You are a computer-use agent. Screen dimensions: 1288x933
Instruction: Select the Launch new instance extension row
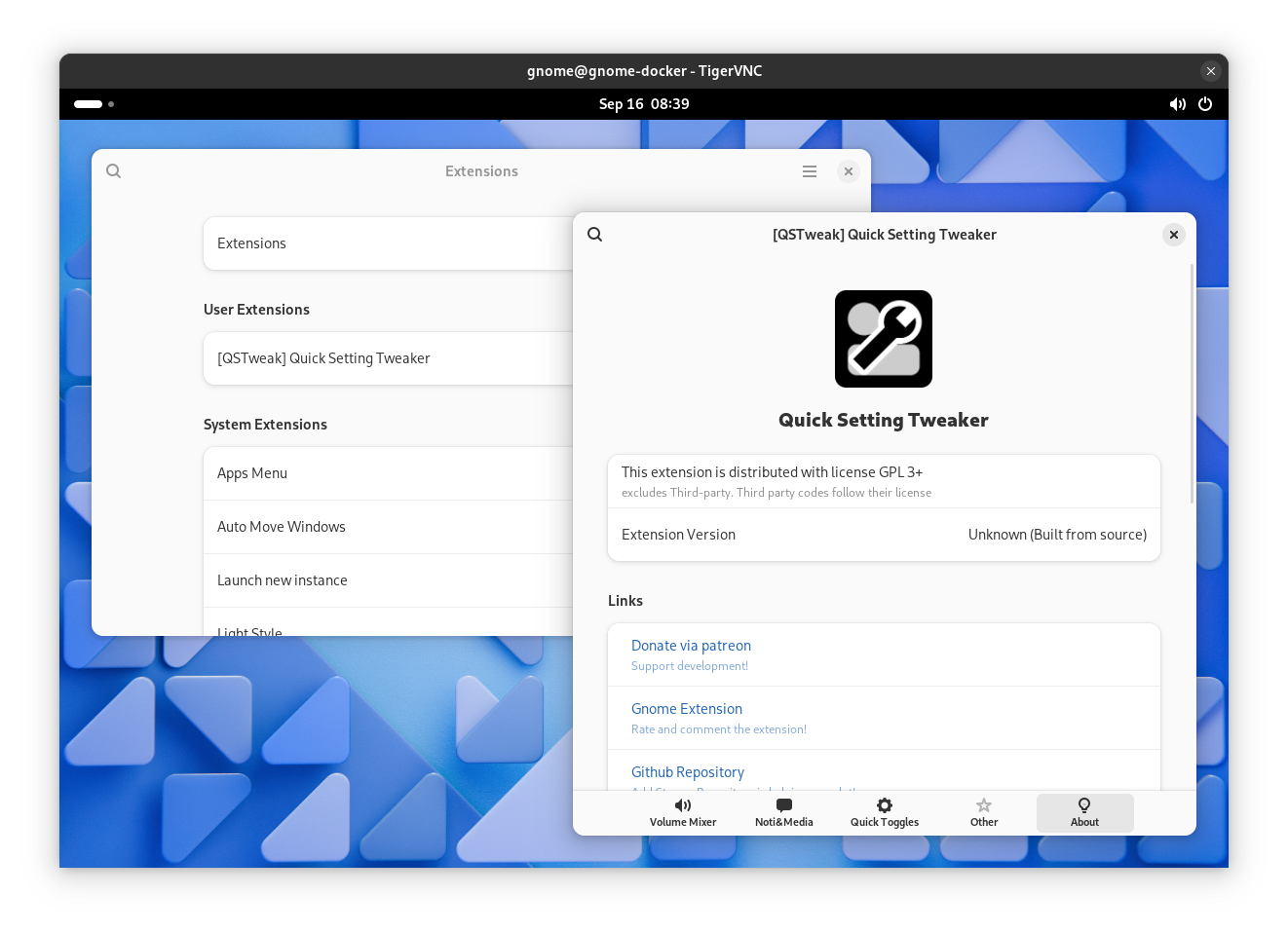pyautogui.click(x=388, y=580)
